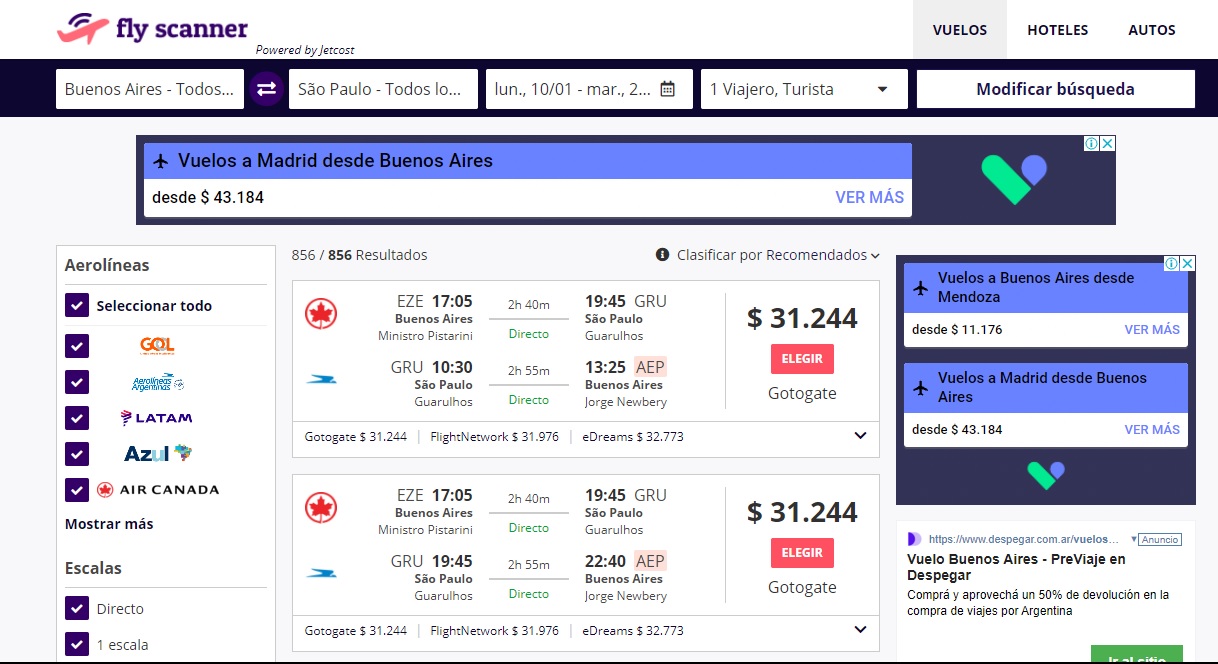Click the green heart logo in top banner

[1013, 179]
